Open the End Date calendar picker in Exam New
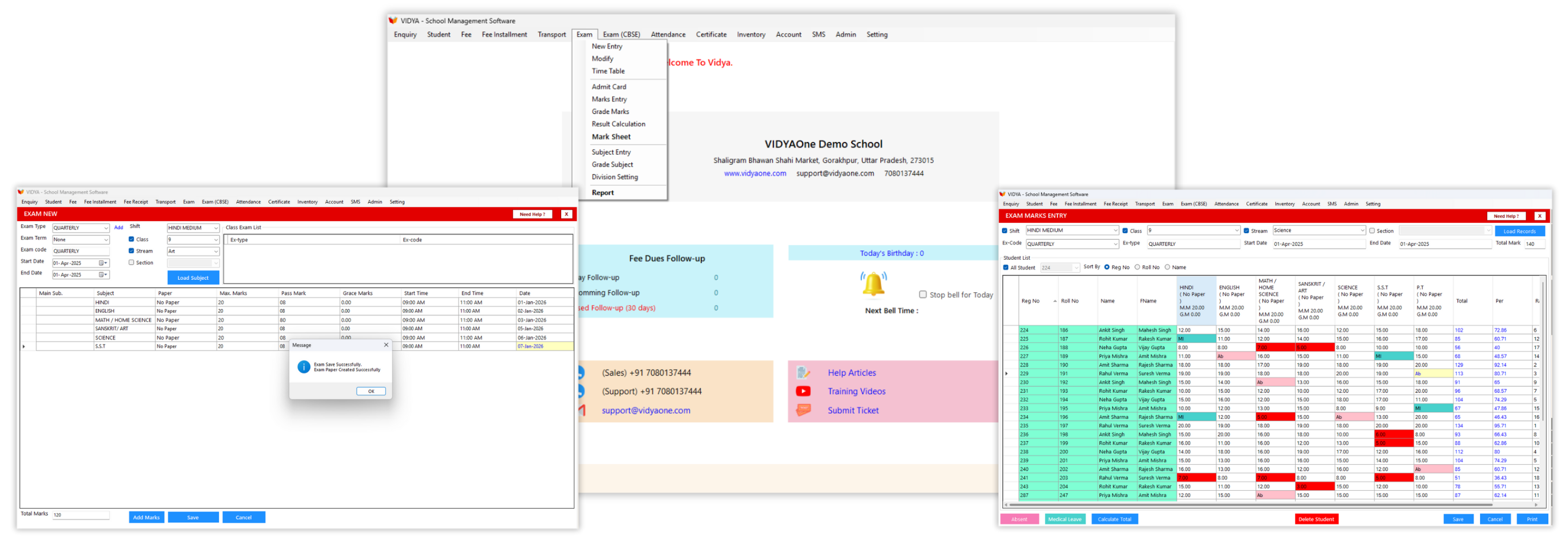1568x539 pixels. point(102,275)
